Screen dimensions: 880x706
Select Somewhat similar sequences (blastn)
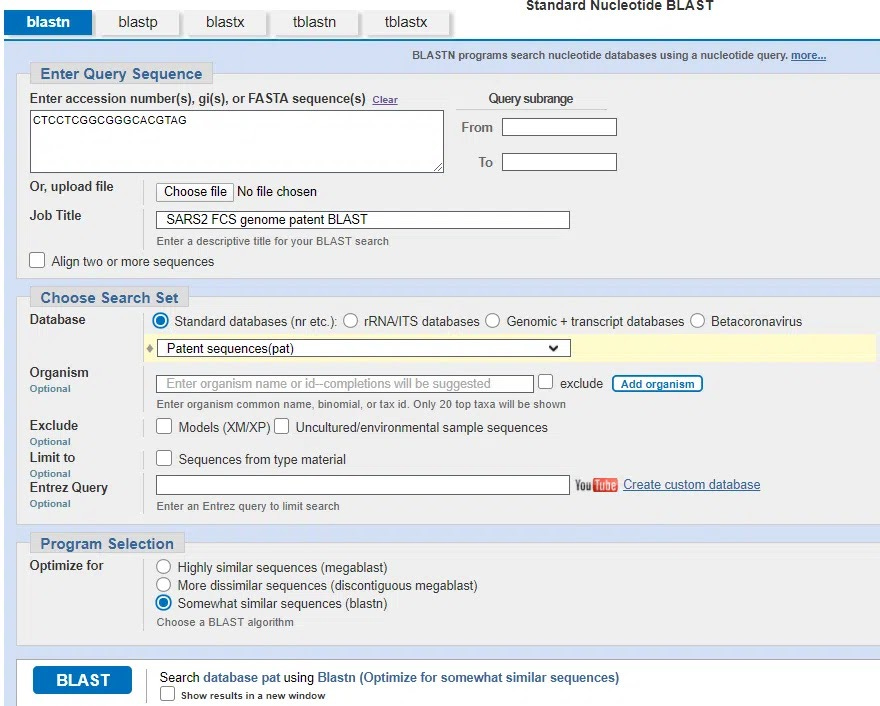click(163, 603)
